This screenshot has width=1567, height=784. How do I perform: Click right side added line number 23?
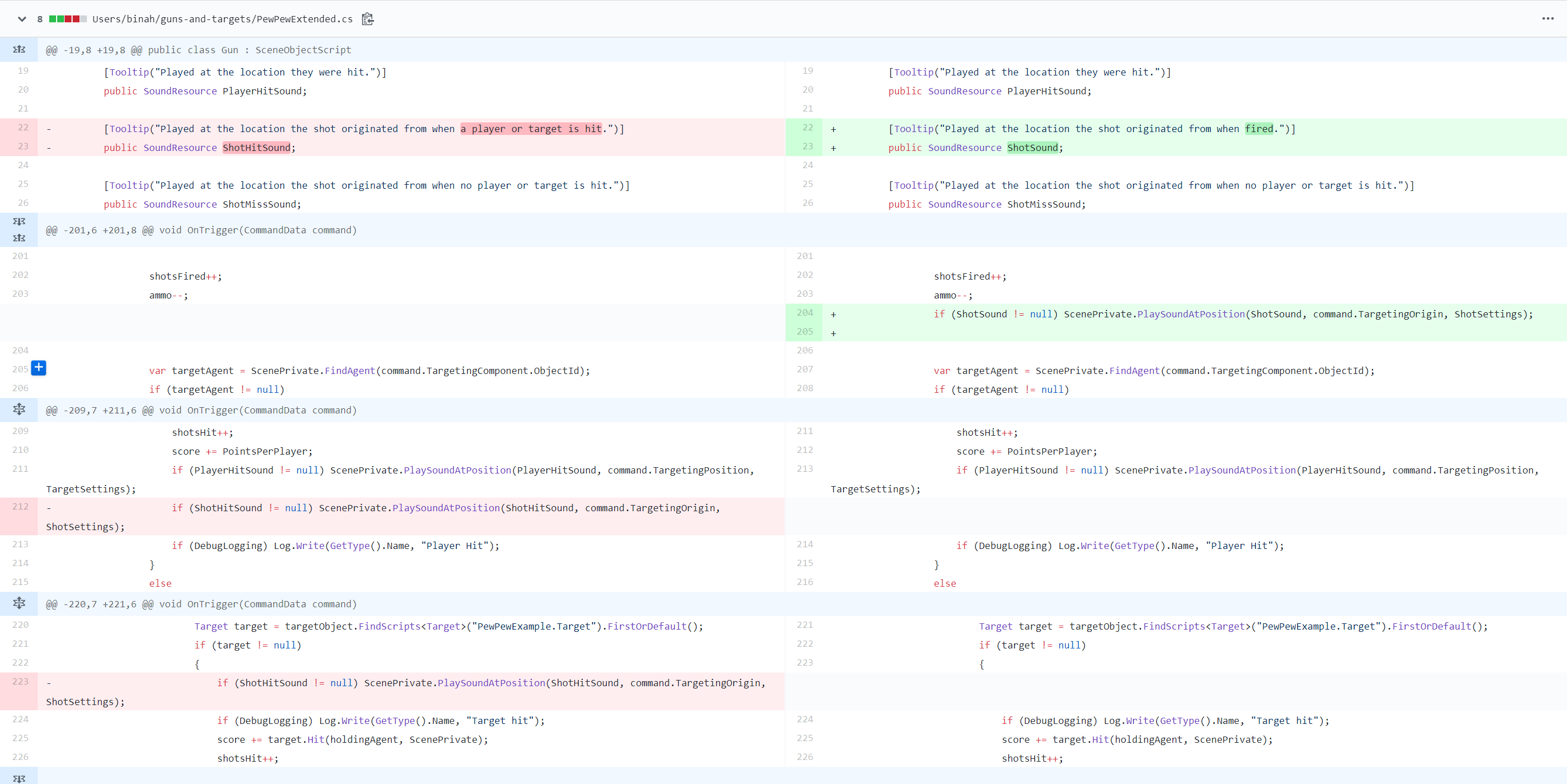coord(807,146)
